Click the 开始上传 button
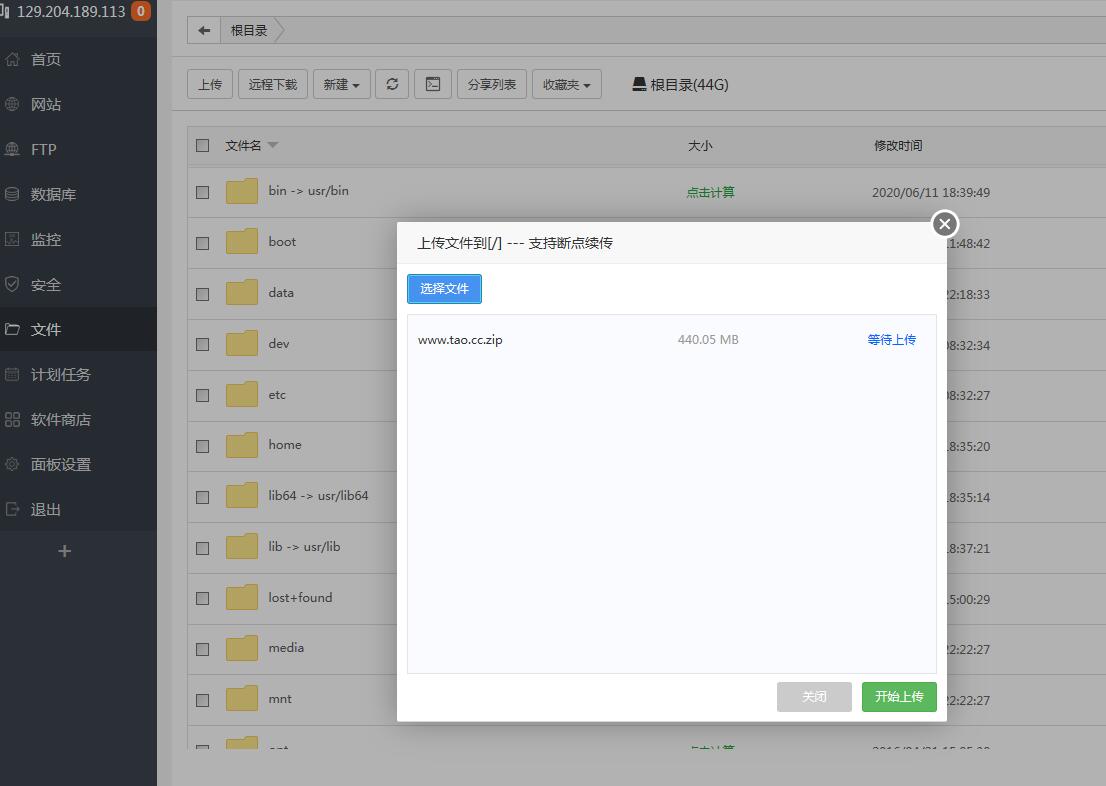 tap(898, 697)
